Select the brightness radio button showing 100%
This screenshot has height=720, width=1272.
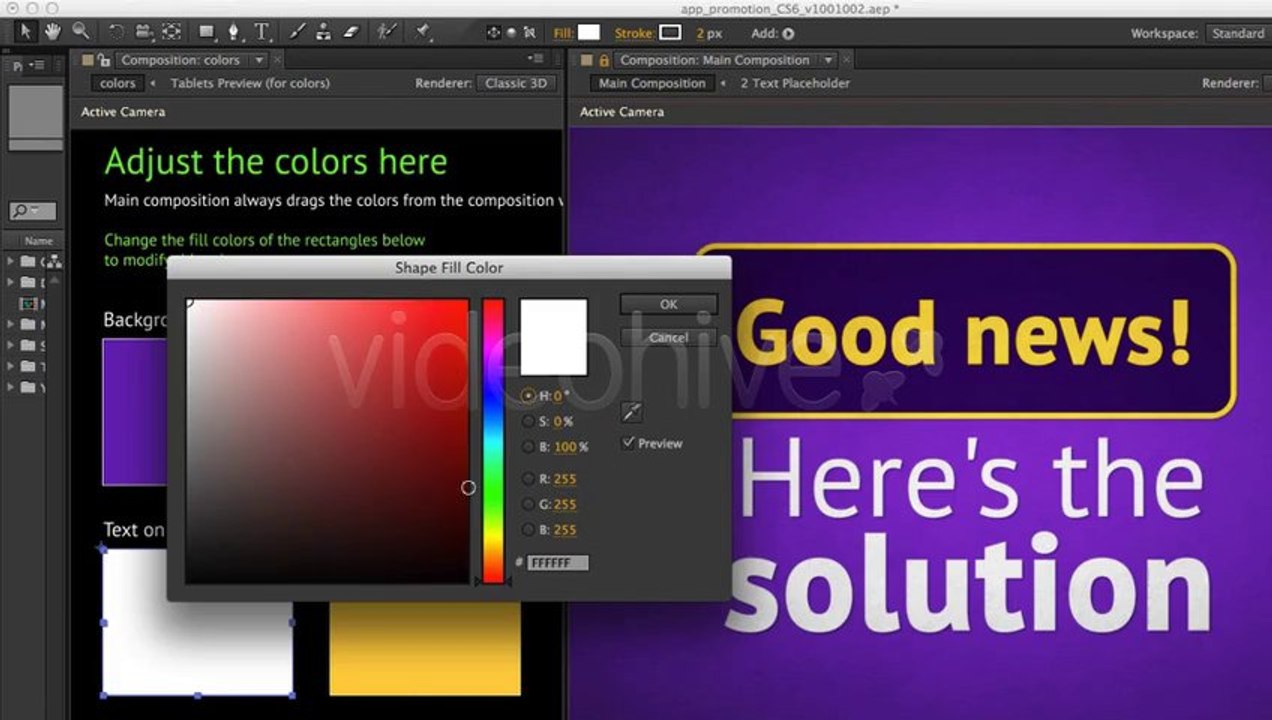pyautogui.click(x=528, y=447)
